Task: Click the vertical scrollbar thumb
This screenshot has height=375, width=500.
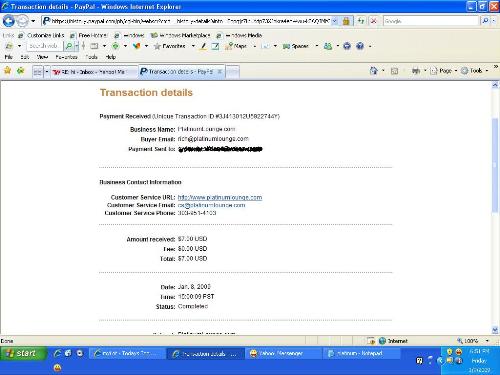Action: tap(495, 165)
